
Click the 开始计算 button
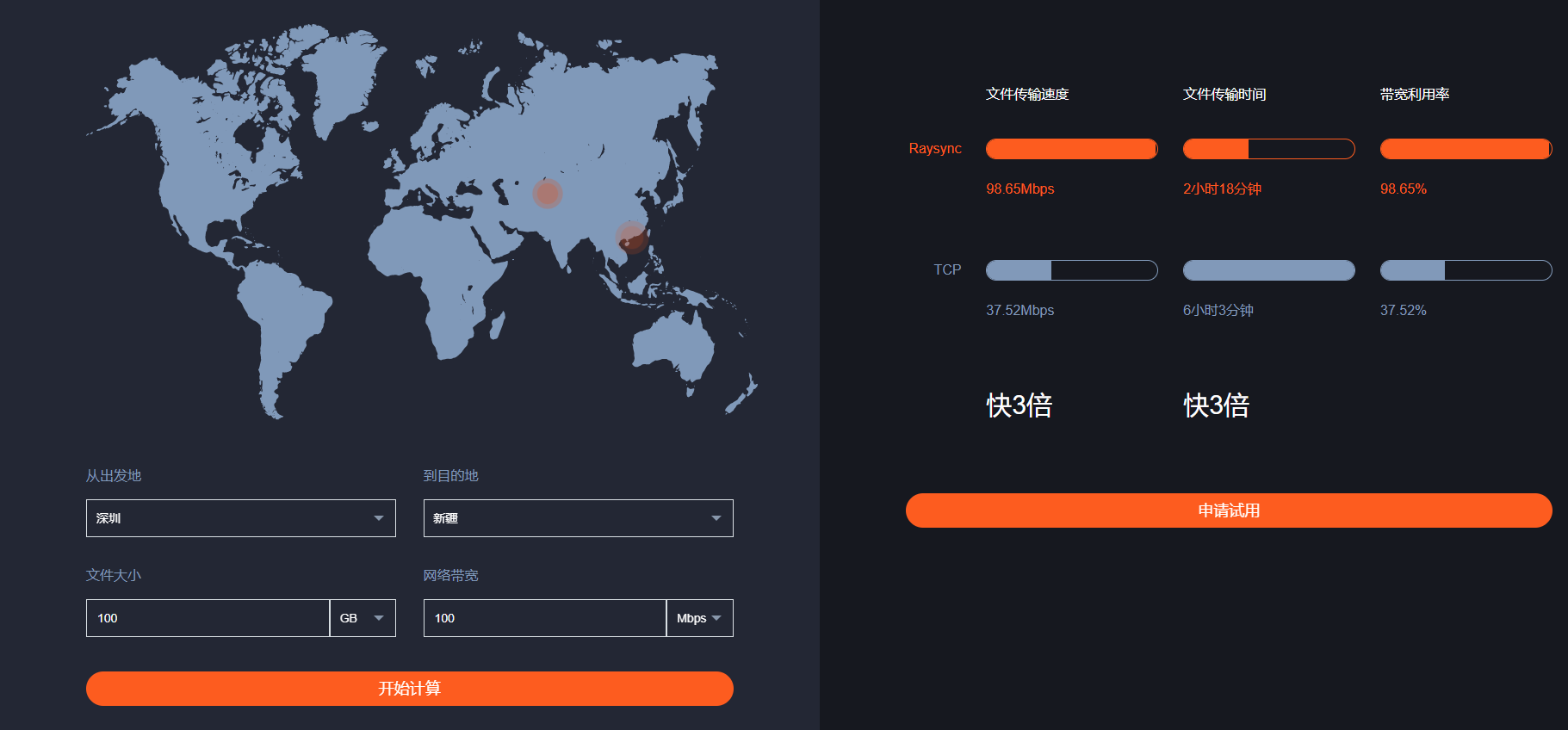point(409,689)
